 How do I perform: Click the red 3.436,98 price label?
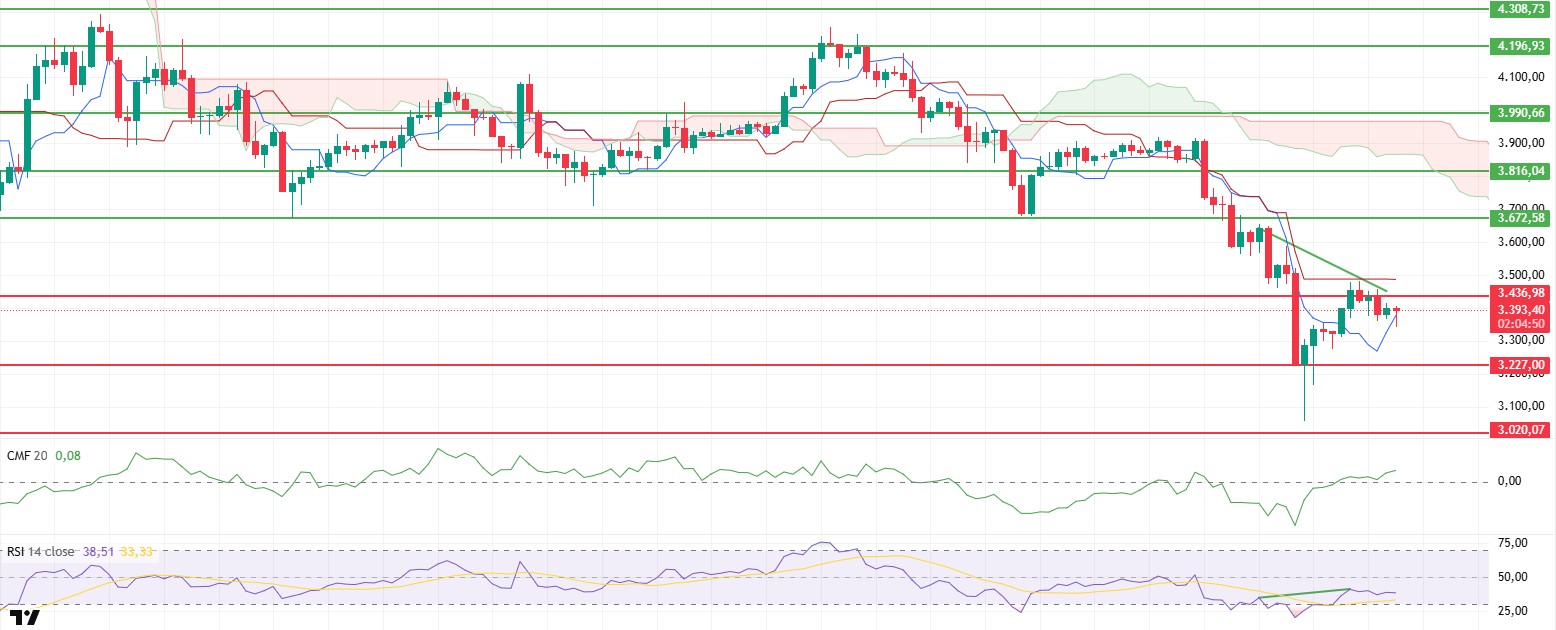(1522, 293)
